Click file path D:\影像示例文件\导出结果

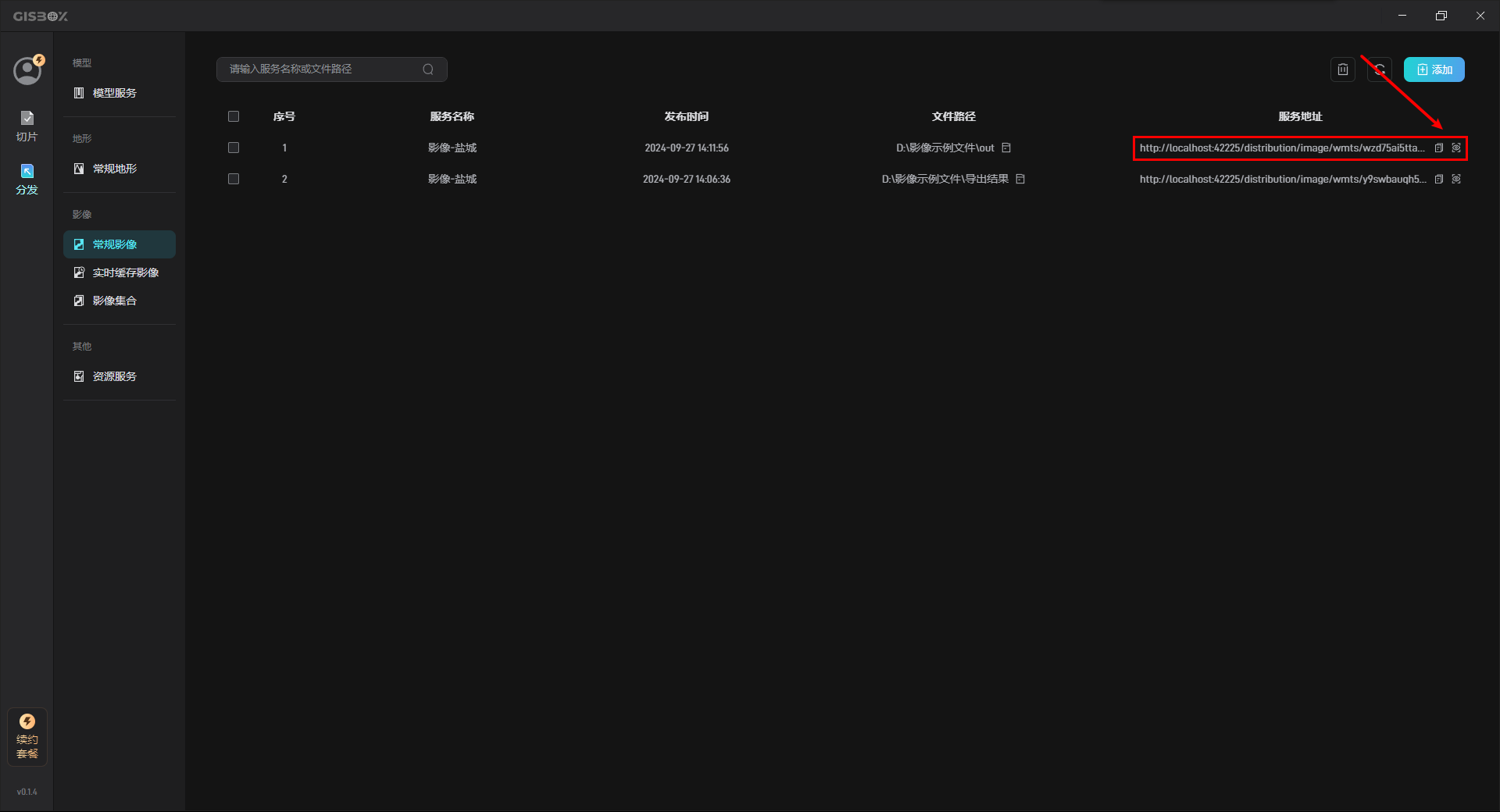click(945, 179)
